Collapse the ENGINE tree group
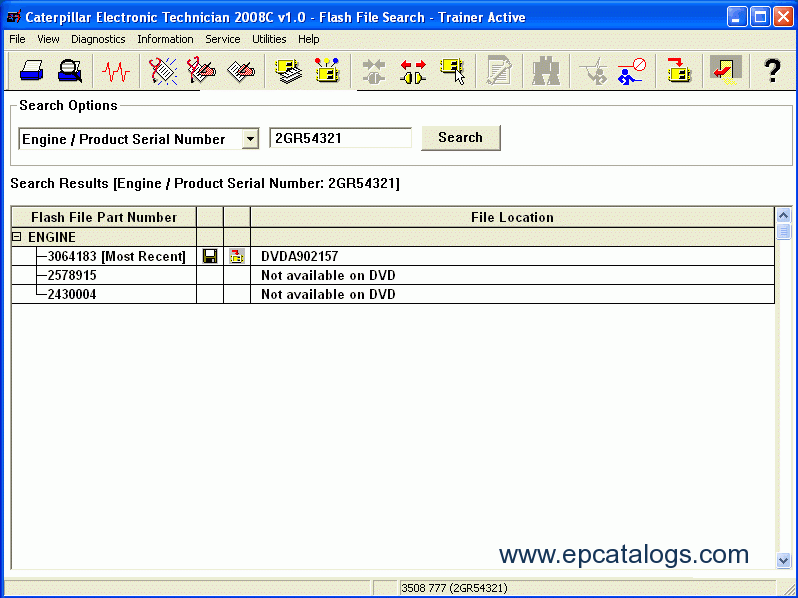 click(17, 238)
